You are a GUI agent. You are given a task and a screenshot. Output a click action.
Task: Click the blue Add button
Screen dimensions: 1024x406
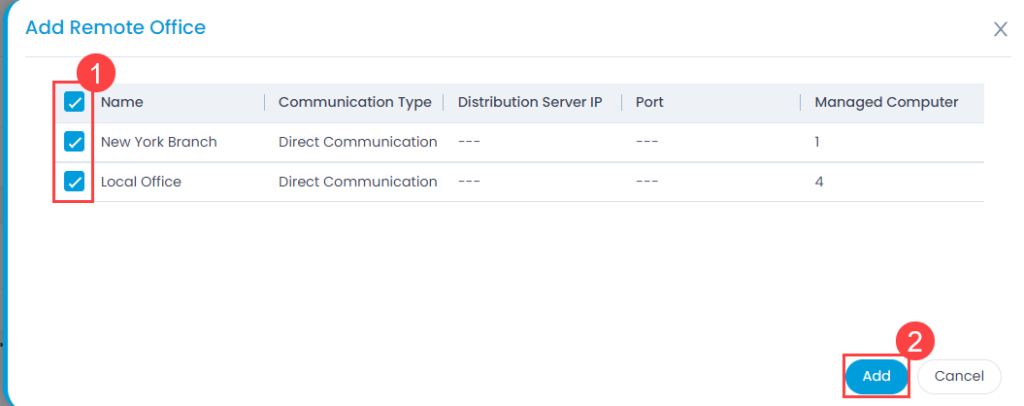pos(876,376)
